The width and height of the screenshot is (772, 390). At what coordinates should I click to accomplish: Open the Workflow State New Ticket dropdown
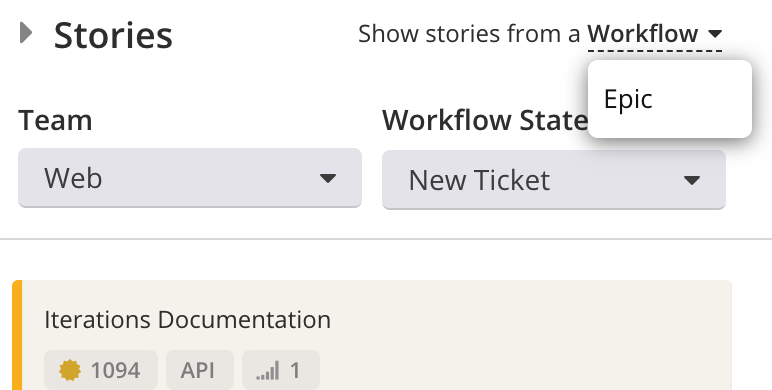pyautogui.click(x=554, y=180)
